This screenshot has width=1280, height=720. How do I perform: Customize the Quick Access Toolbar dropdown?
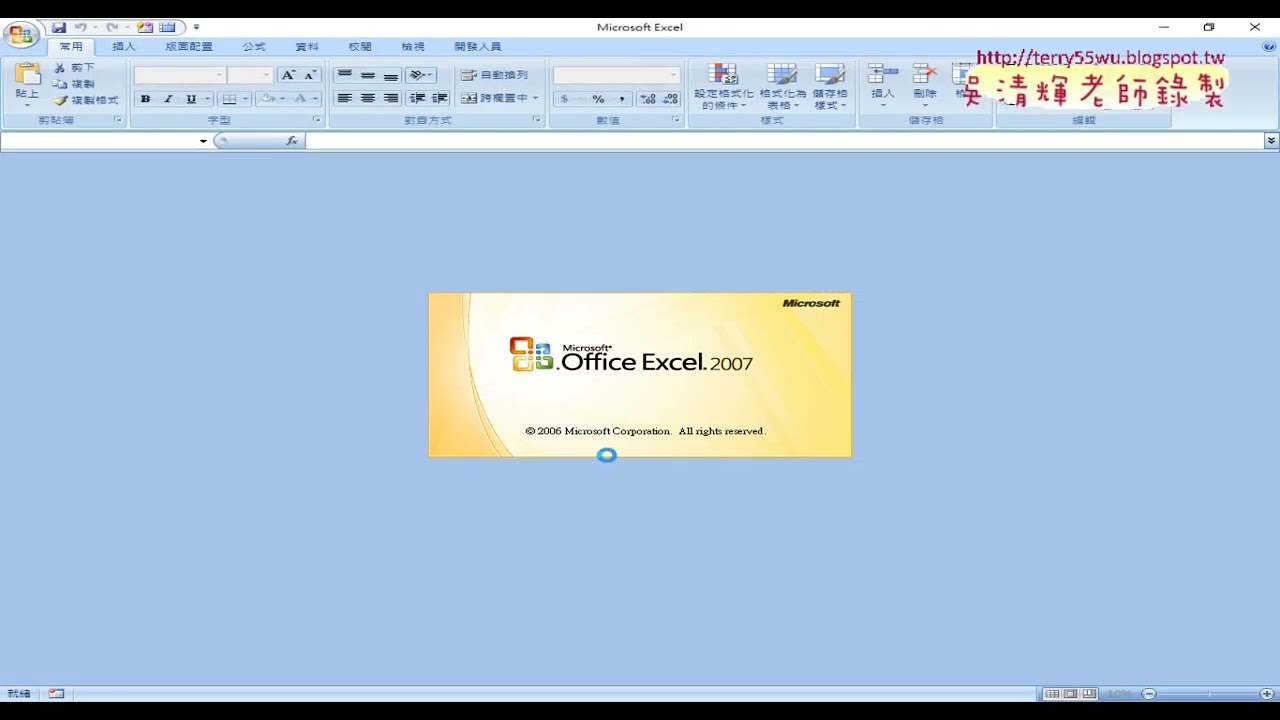coord(197,27)
